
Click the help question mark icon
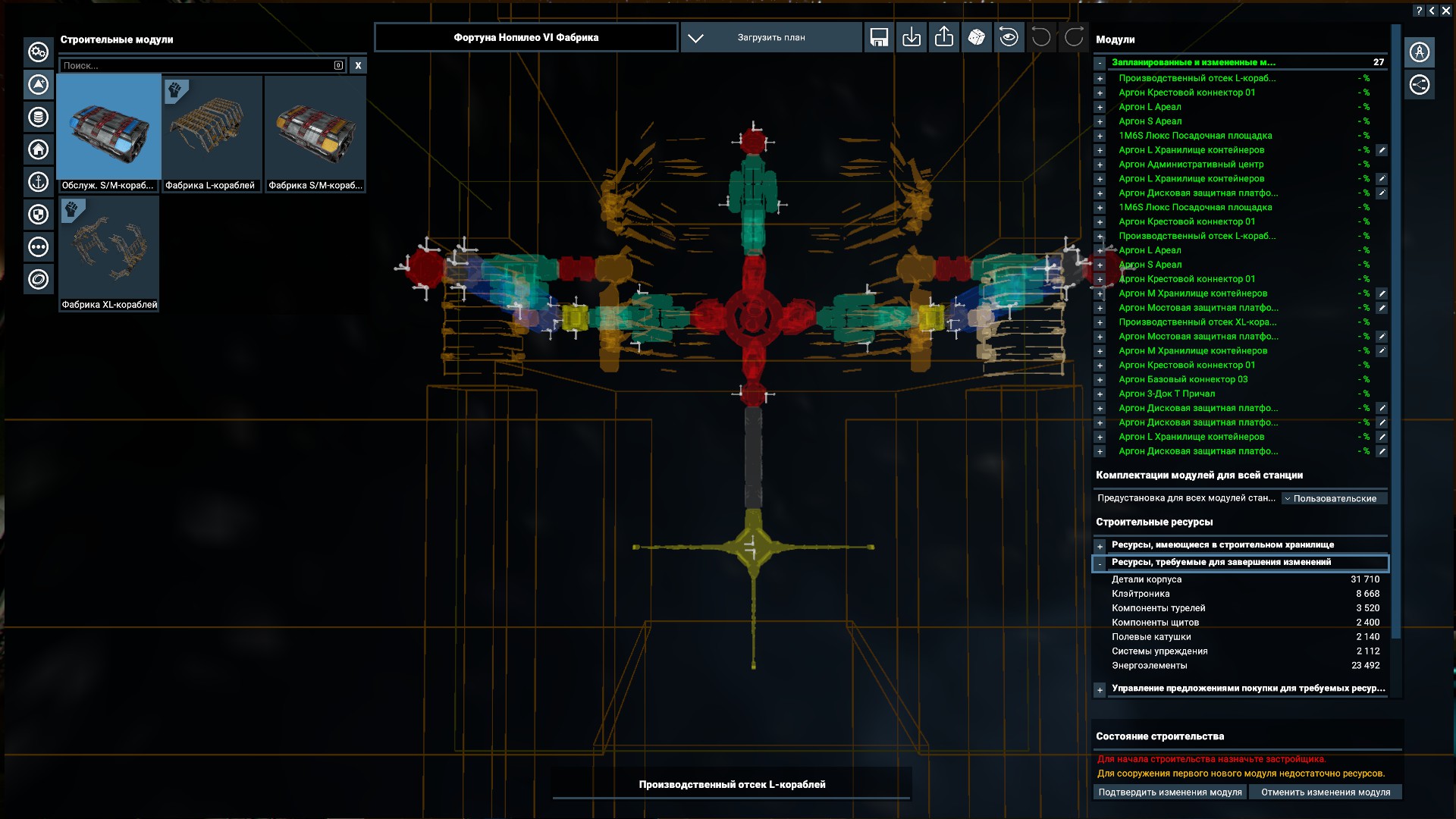tap(1419, 11)
